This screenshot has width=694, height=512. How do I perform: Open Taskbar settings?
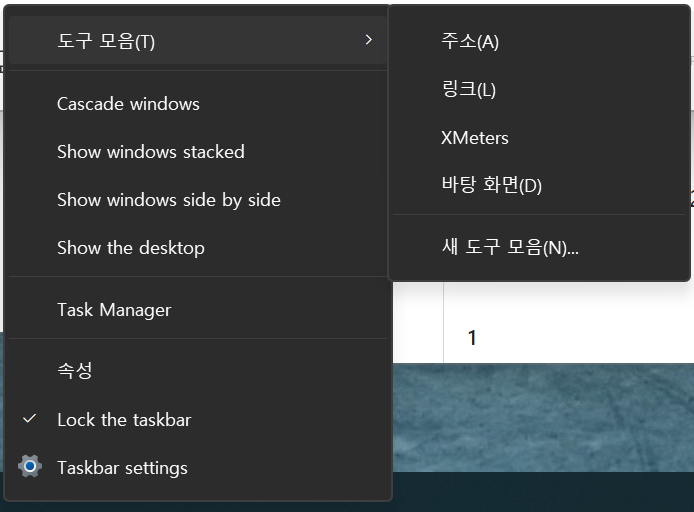click(197, 467)
